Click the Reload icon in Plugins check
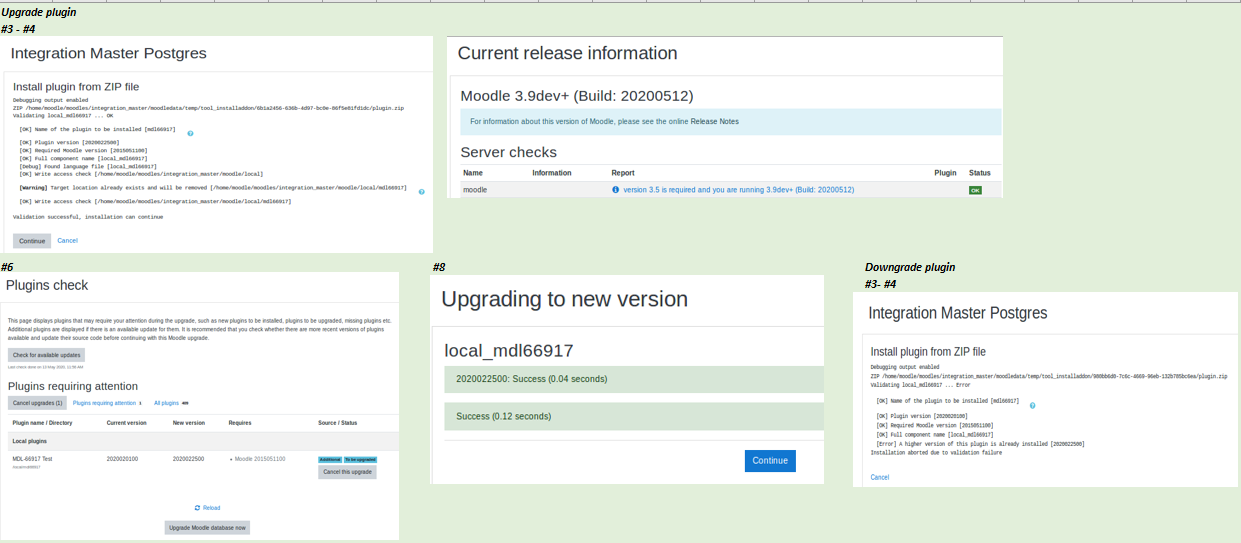 pyautogui.click(x=197, y=507)
